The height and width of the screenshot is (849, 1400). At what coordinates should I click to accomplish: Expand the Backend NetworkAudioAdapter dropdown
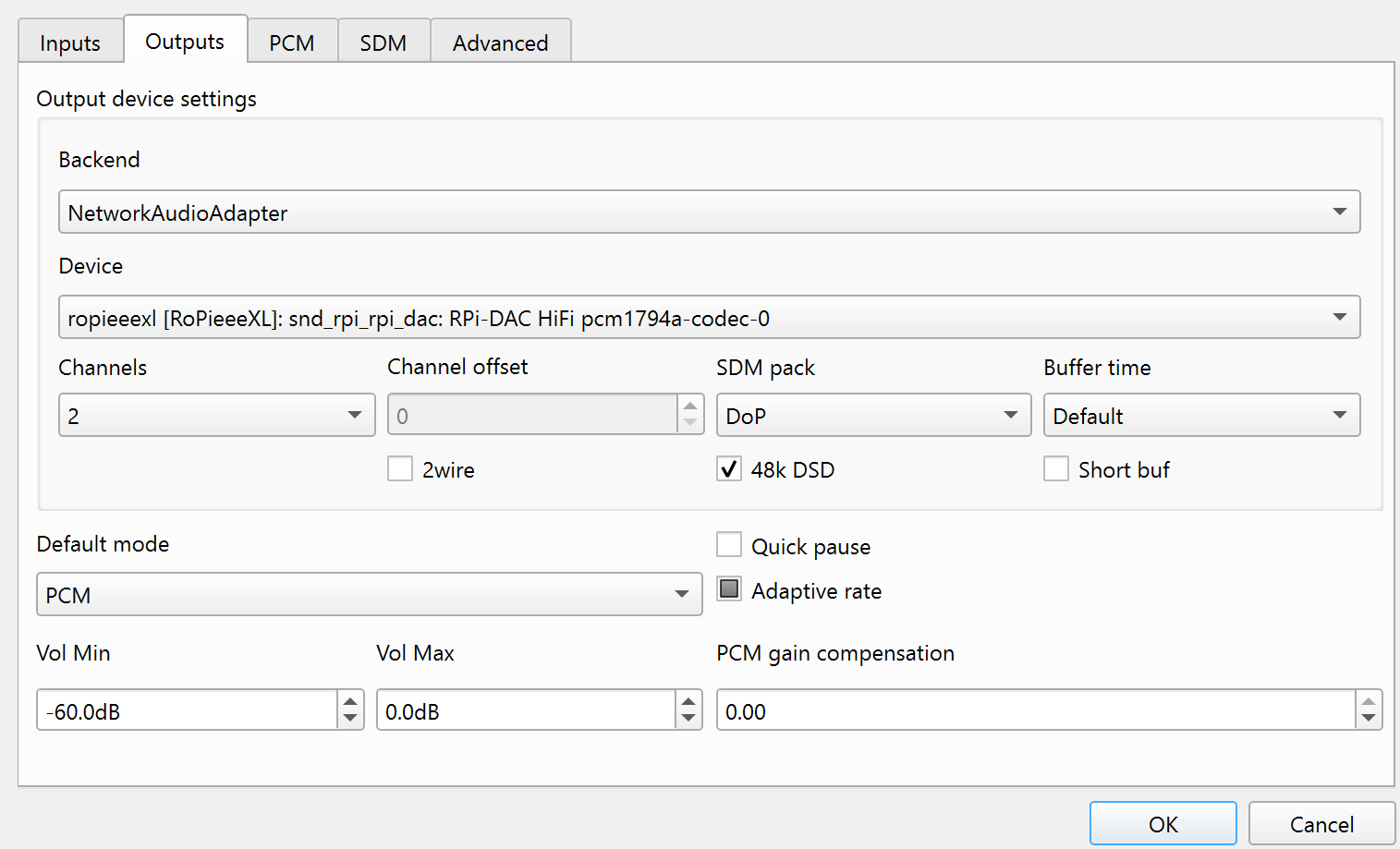pos(1339,212)
